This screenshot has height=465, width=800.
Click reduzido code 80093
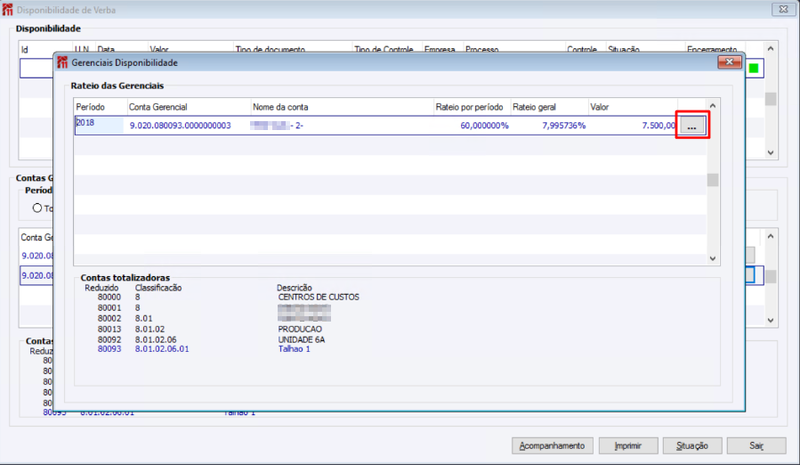coord(109,349)
